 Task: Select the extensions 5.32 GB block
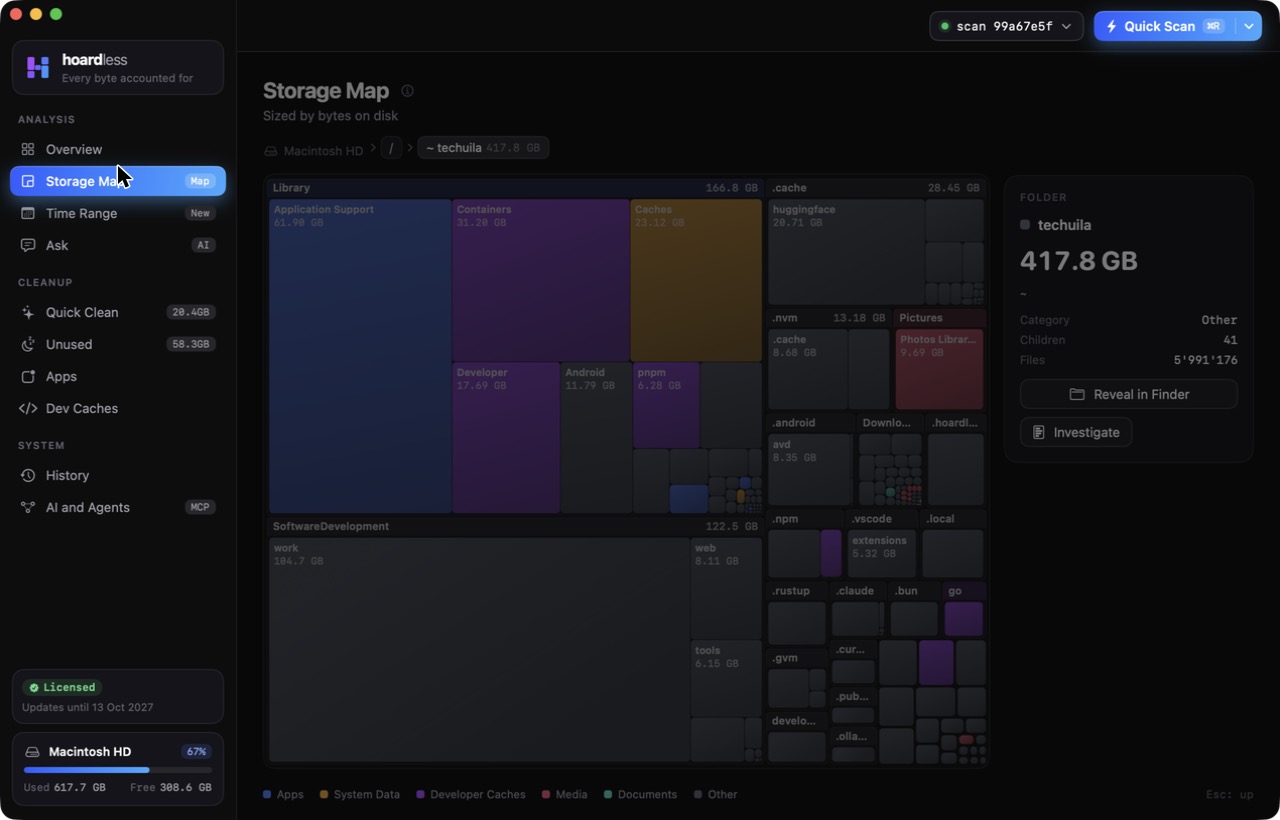[x=882, y=553]
